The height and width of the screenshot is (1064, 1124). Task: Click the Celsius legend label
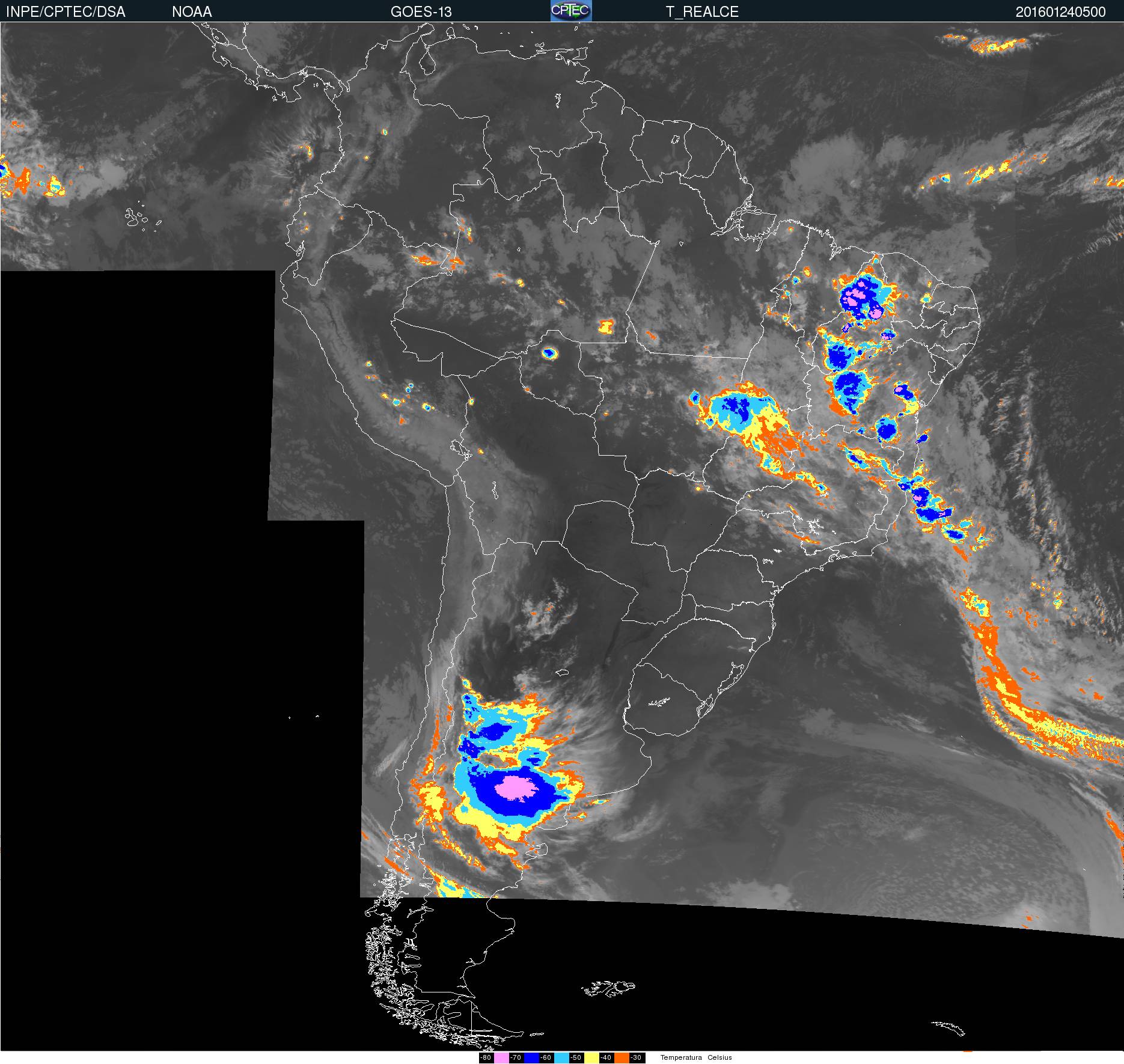pos(719,1058)
